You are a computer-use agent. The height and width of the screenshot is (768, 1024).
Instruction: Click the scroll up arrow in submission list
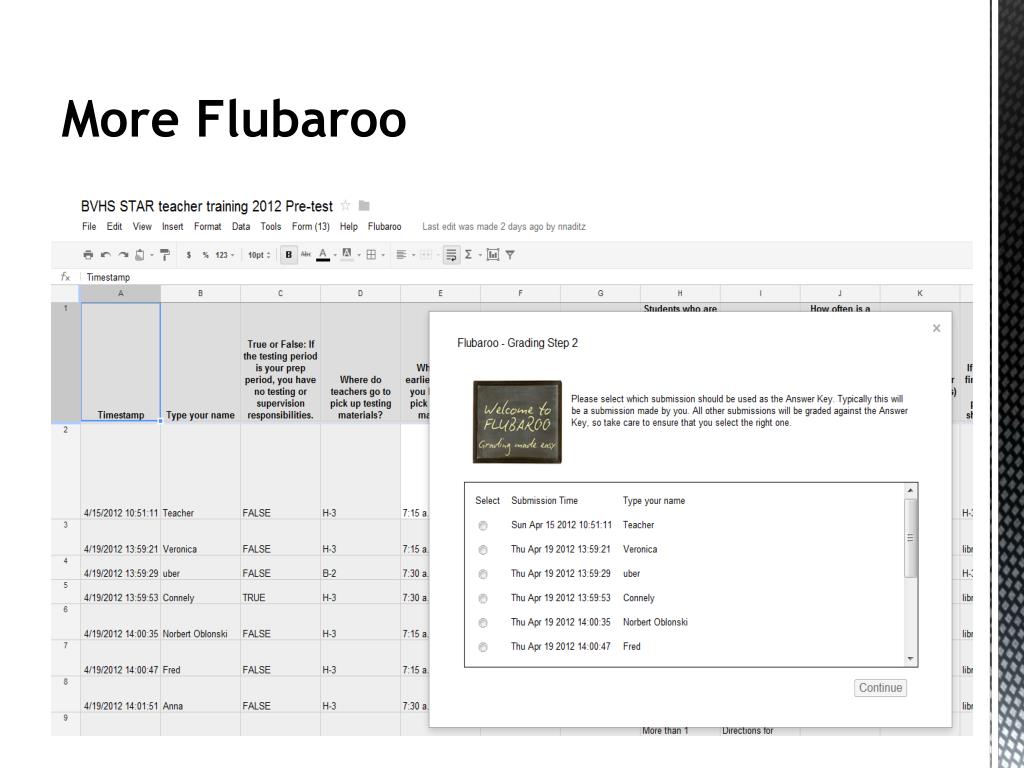point(910,490)
